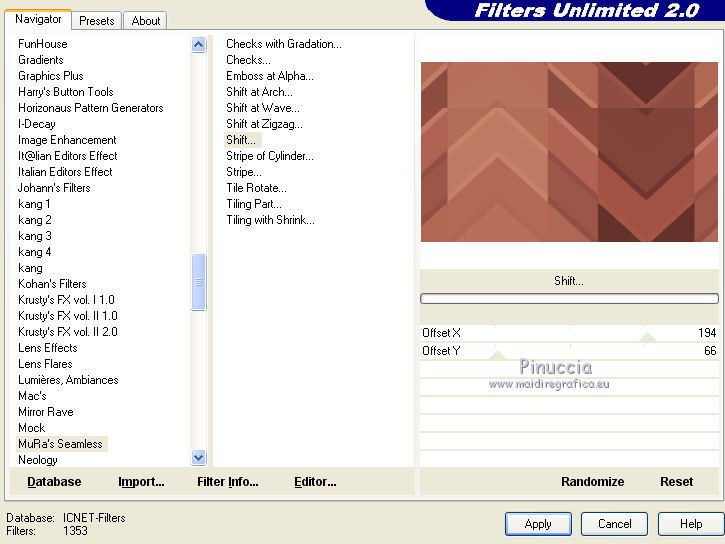
Task: Choose Checks with Gradation... filter
Action: (x=284, y=44)
